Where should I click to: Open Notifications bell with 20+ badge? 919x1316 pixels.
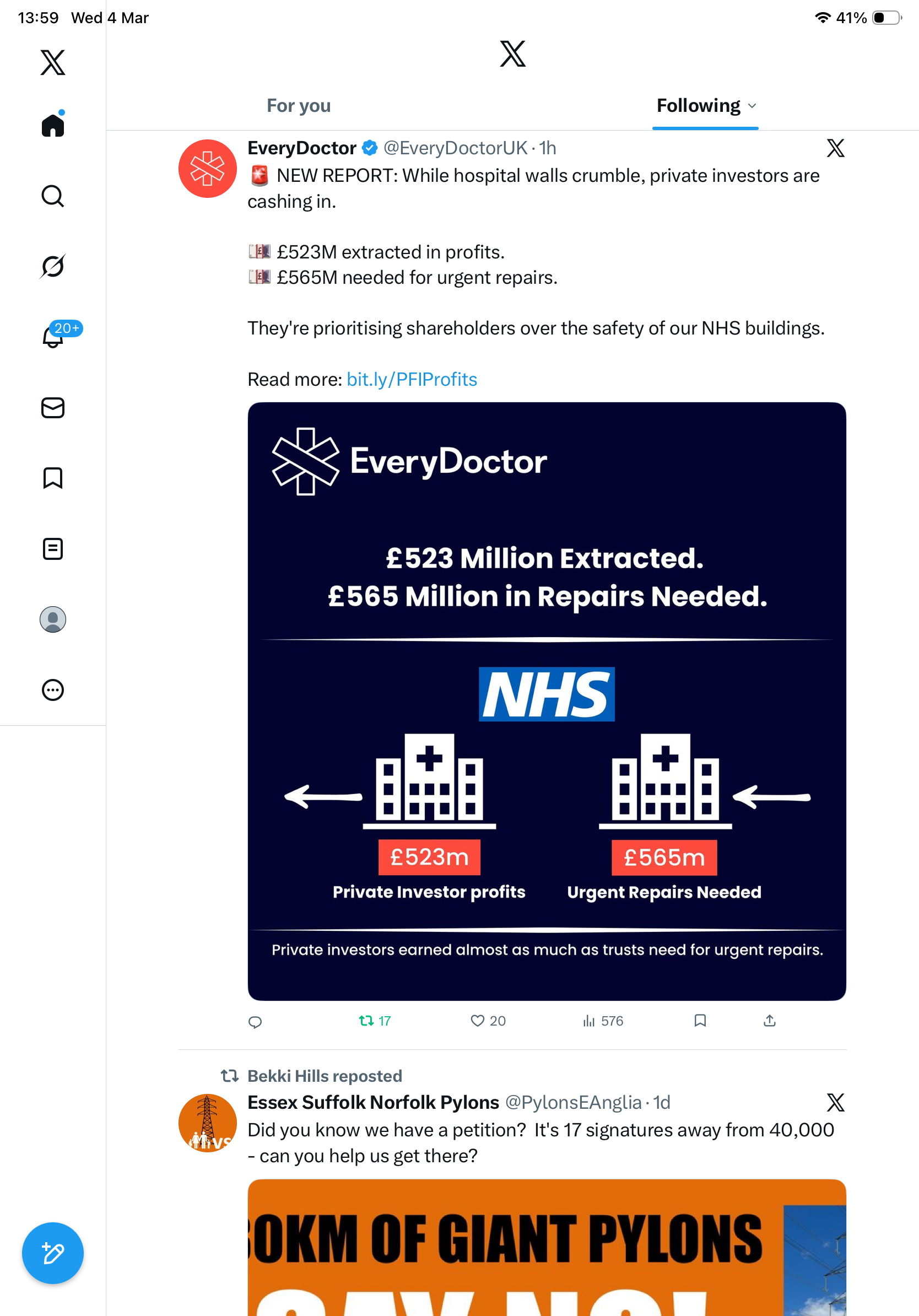[x=53, y=337]
